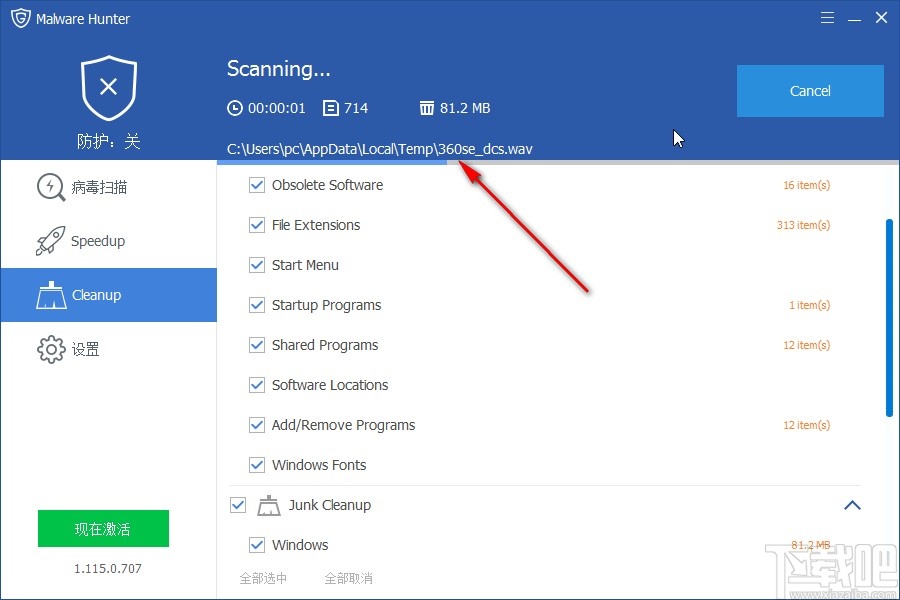Click the broom icon next to Junk Cleanup
Image resolution: width=900 pixels, height=600 pixels.
(x=268, y=505)
